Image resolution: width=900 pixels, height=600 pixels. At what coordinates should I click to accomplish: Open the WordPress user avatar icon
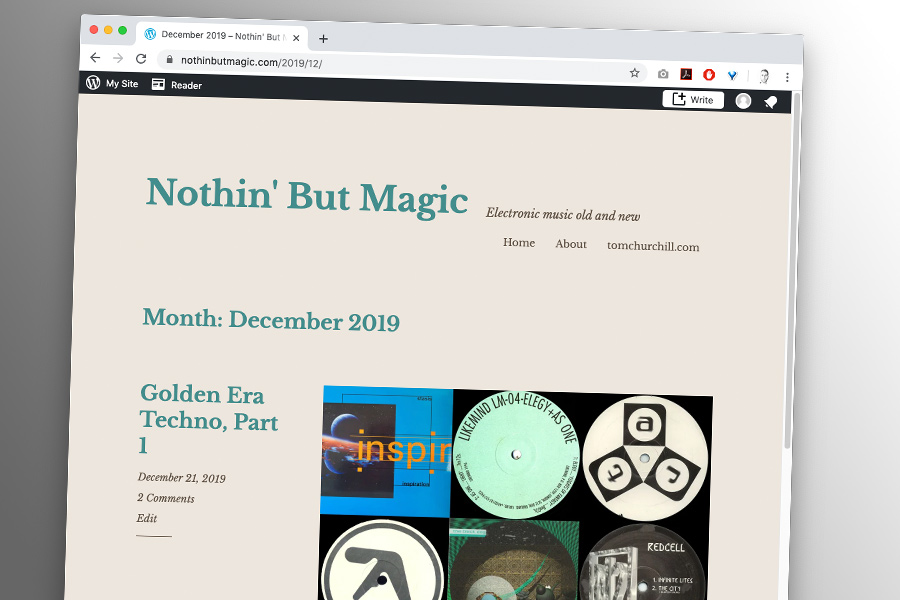tap(743, 101)
